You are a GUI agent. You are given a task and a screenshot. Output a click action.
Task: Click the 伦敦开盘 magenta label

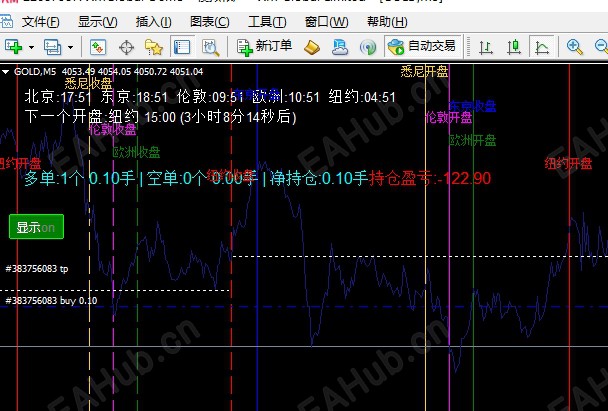coord(449,117)
